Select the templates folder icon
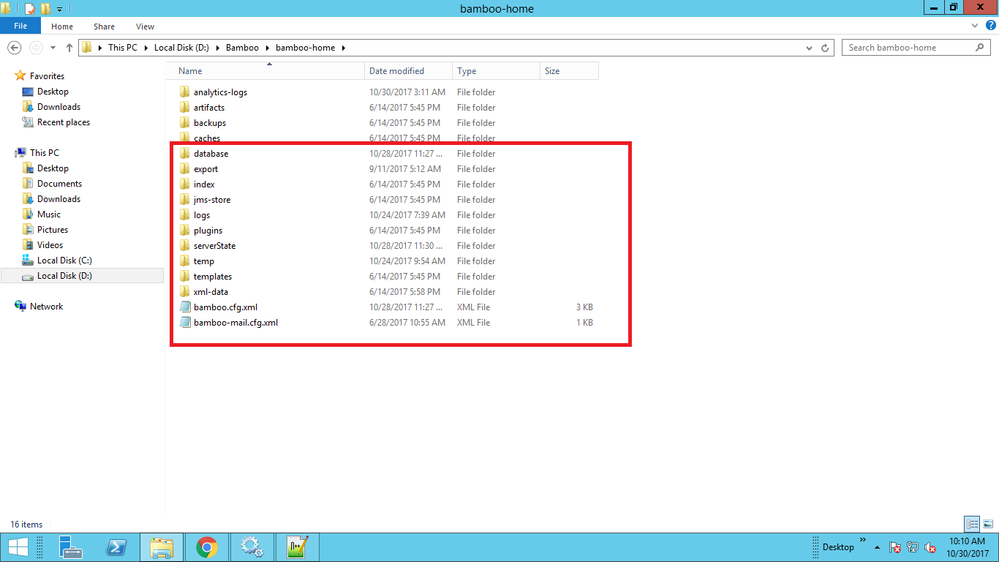 coord(185,275)
